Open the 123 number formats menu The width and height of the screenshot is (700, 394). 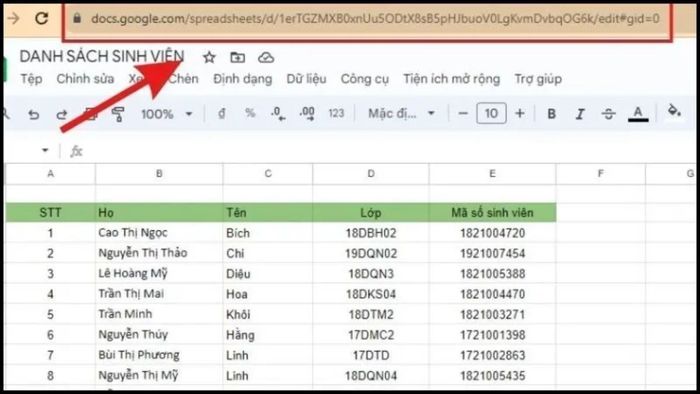[336, 114]
